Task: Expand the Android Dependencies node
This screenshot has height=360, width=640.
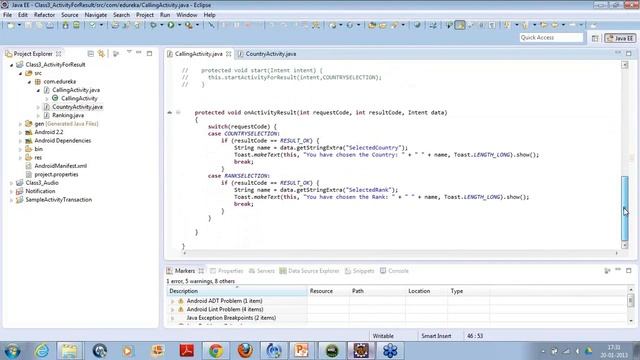Action: point(20,141)
